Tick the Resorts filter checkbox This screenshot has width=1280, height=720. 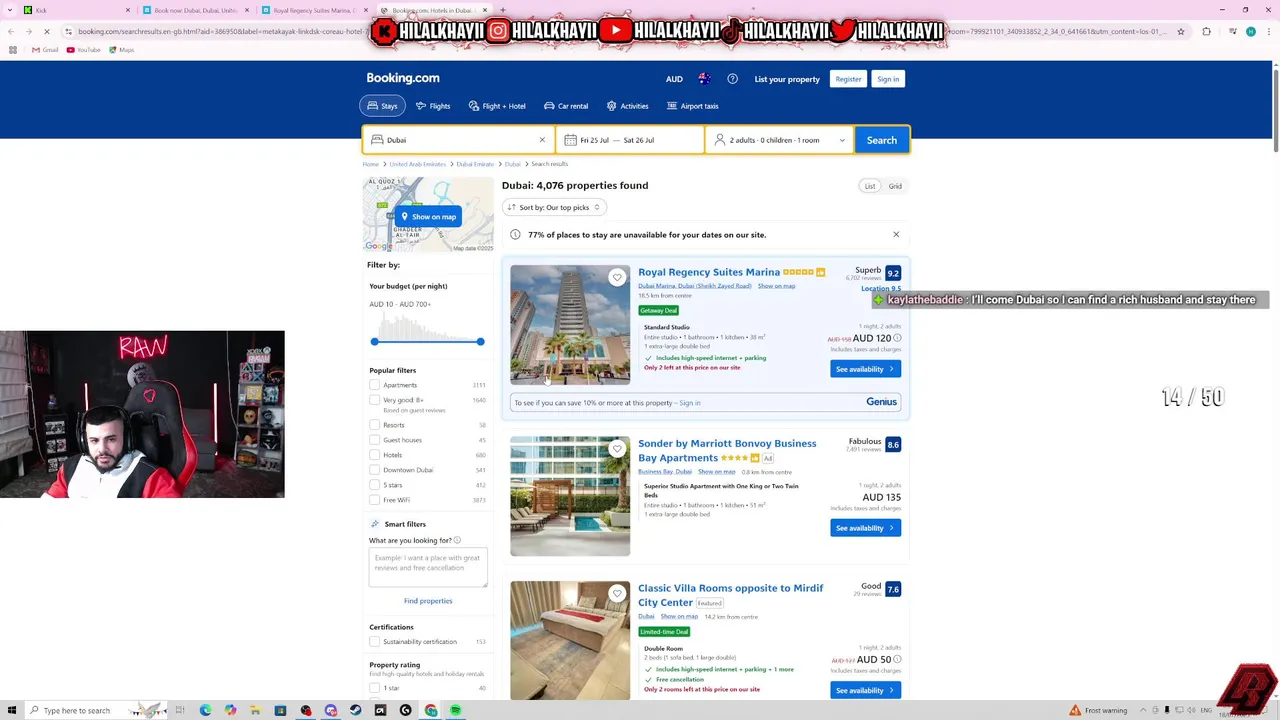point(374,425)
